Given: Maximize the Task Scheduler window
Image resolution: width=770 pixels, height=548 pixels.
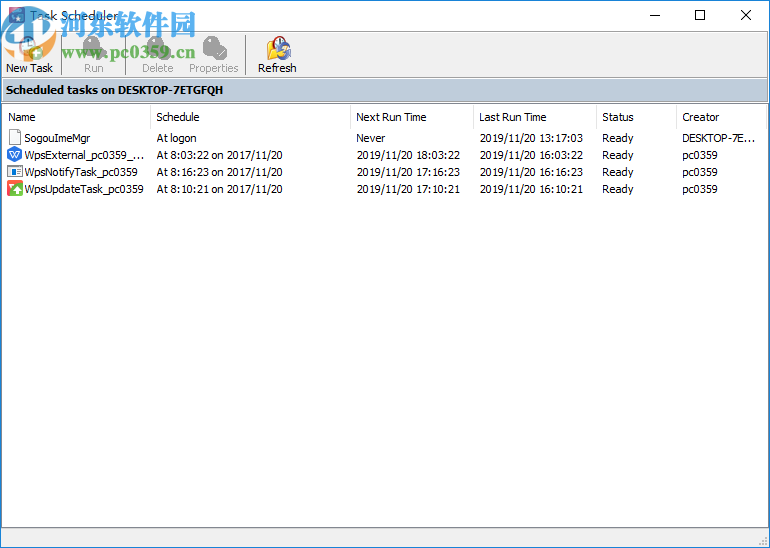Looking at the screenshot, I should tap(700, 15).
